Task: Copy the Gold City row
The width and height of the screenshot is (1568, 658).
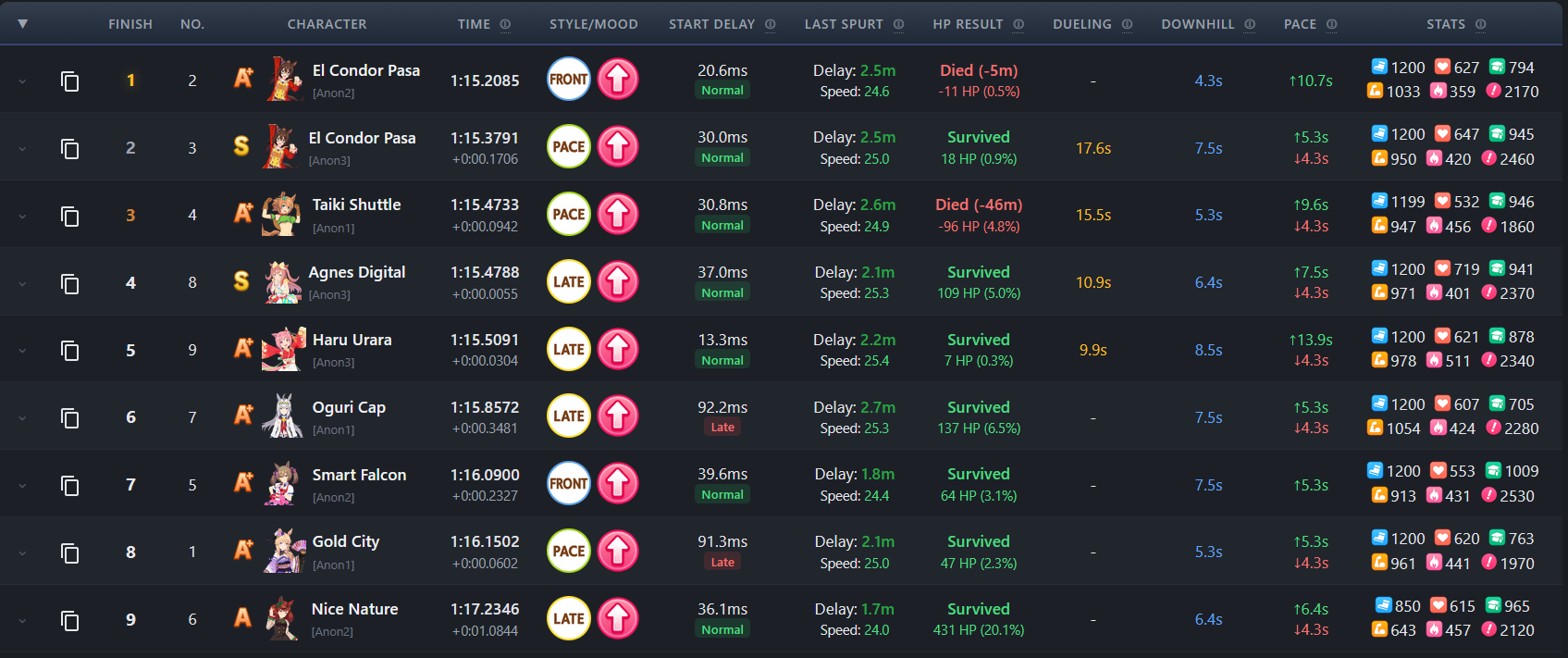Action: click(69, 552)
